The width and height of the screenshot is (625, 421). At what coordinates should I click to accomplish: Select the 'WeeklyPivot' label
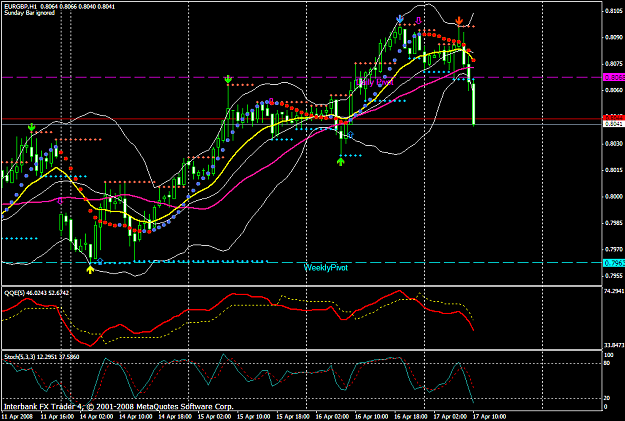326,268
